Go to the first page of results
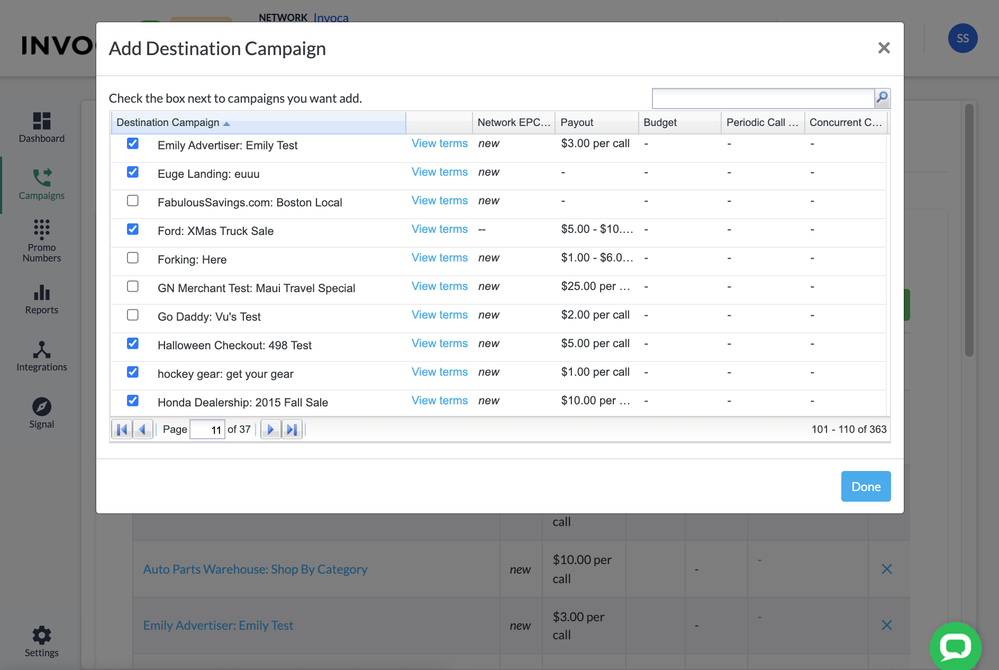This screenshot has width=999, height=670. (122, 430)
